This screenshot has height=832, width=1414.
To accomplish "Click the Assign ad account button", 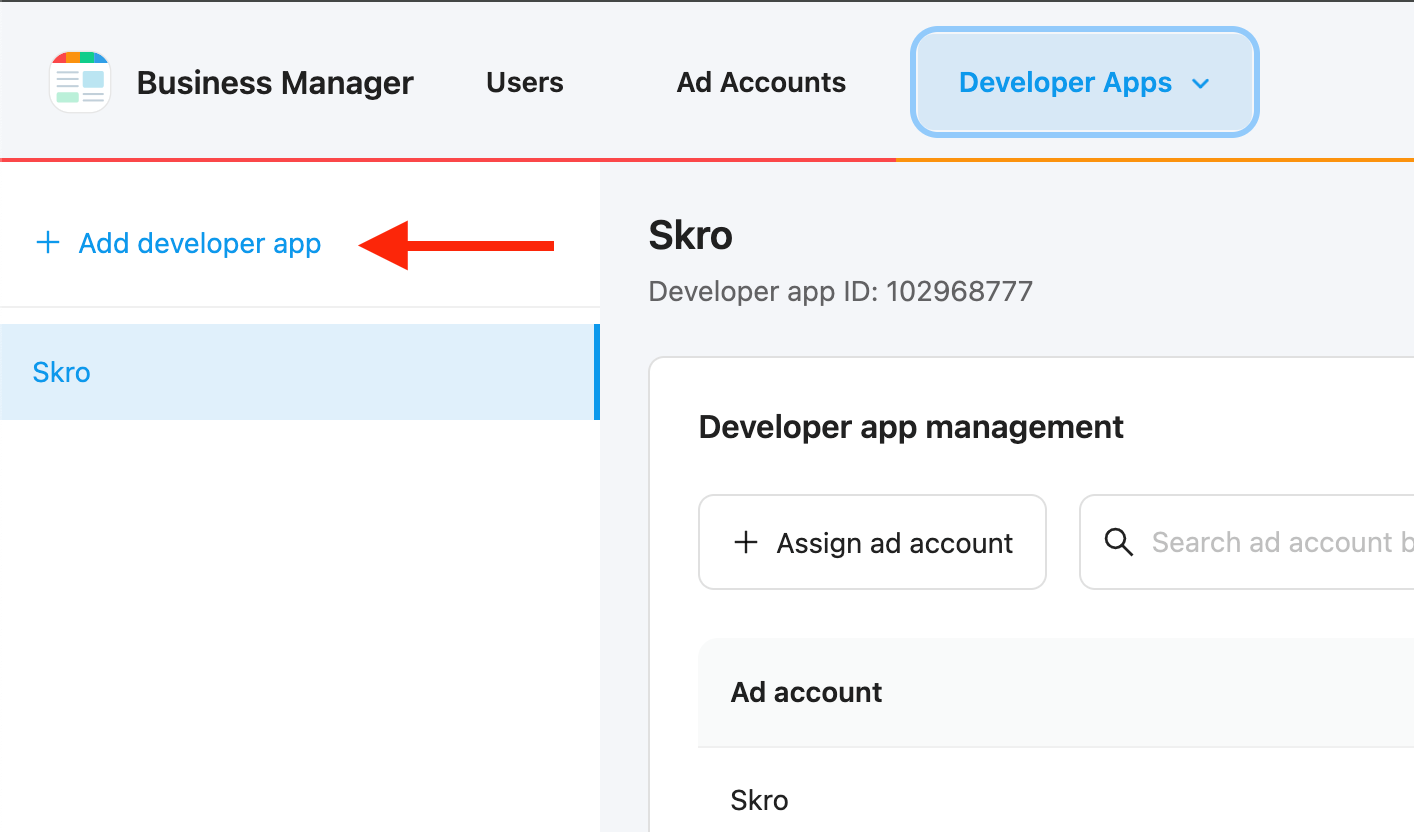I will (x=872, y=542).
